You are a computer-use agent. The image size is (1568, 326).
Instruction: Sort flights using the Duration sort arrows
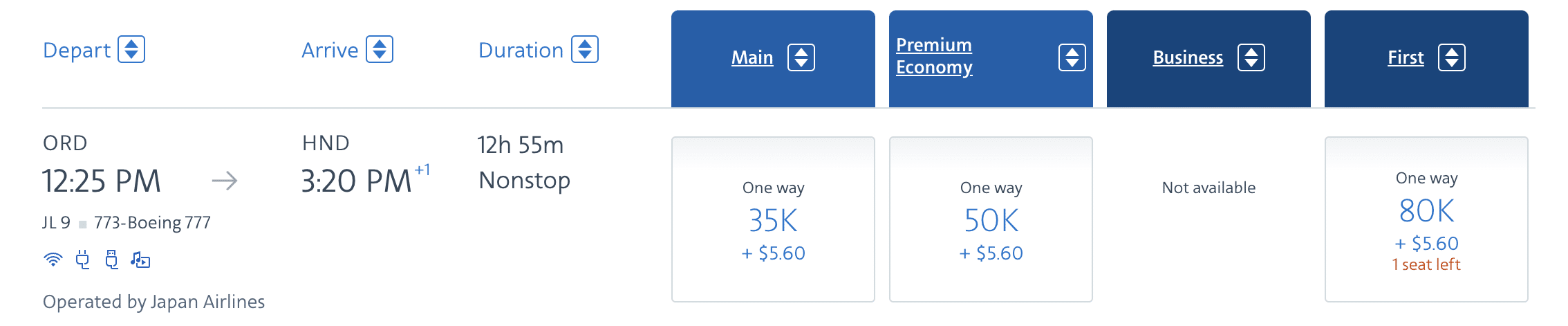[x=585, y=50]
